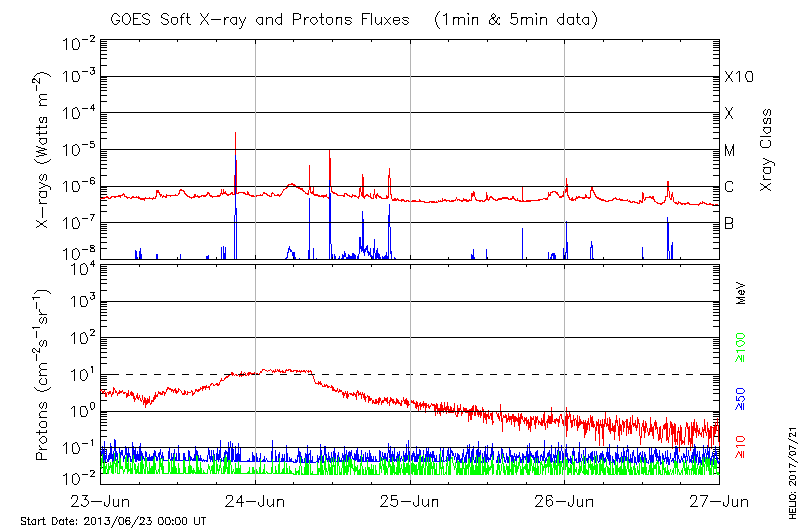Pick the blue ≥50 MeV legend label
Screen dimensions: 800x530
coord(741,396)
